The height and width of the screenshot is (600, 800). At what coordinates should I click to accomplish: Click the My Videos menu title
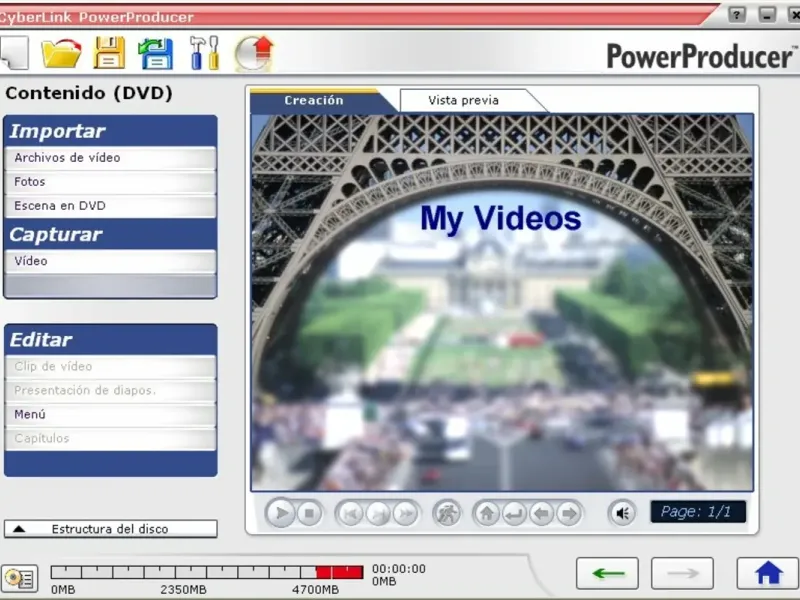[x=501, y=219]
